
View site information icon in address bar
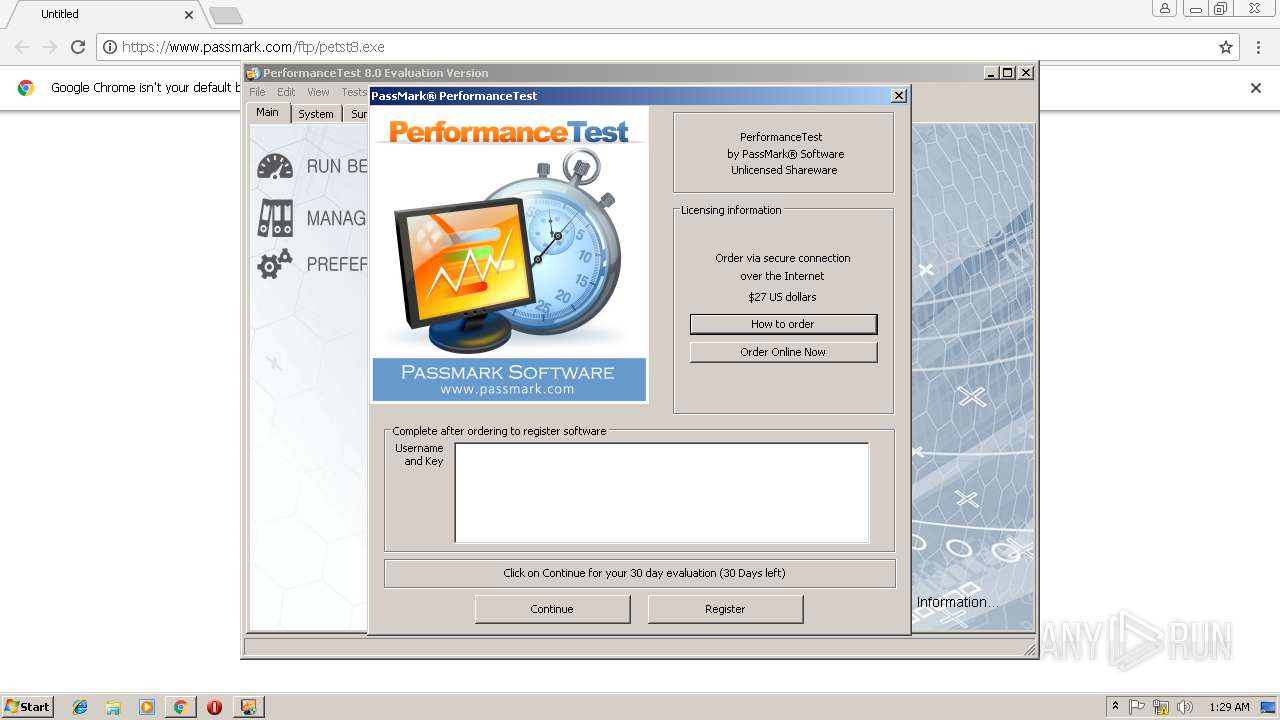coord(110,47)
